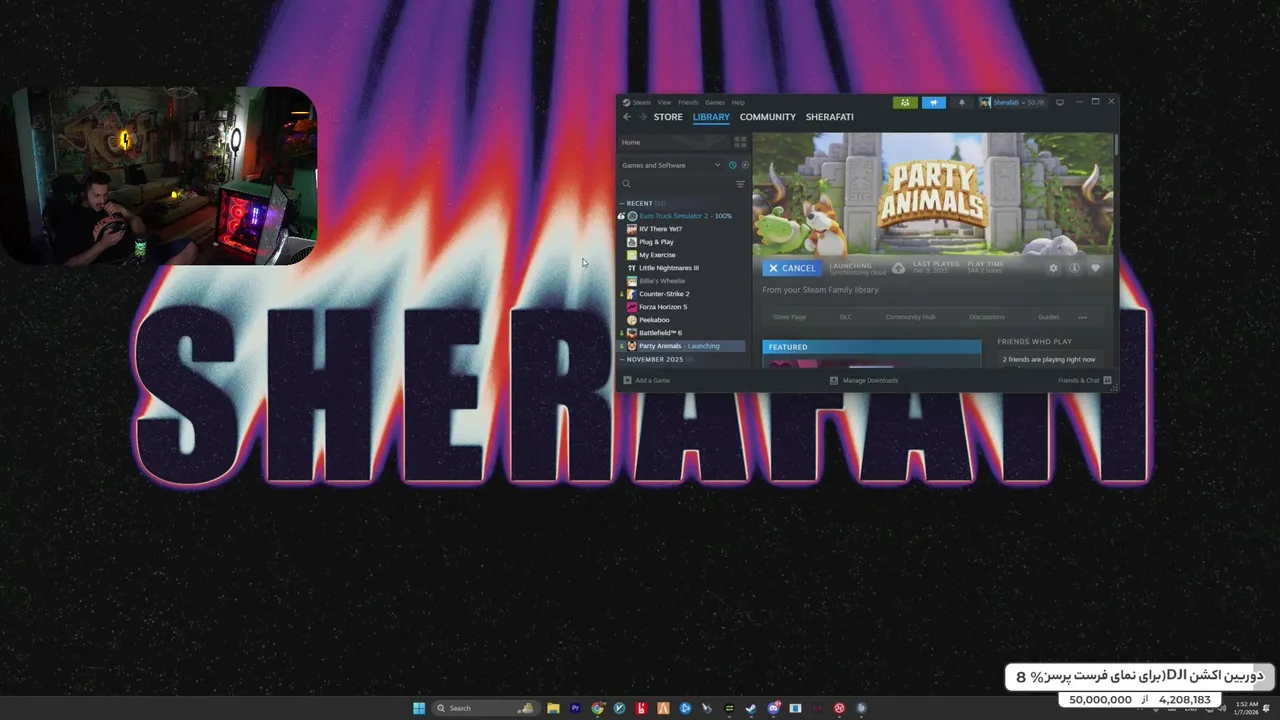Select Plug & Play in library
The width and height of the screenshot is (1280, 720).
[x=683, y=242]
